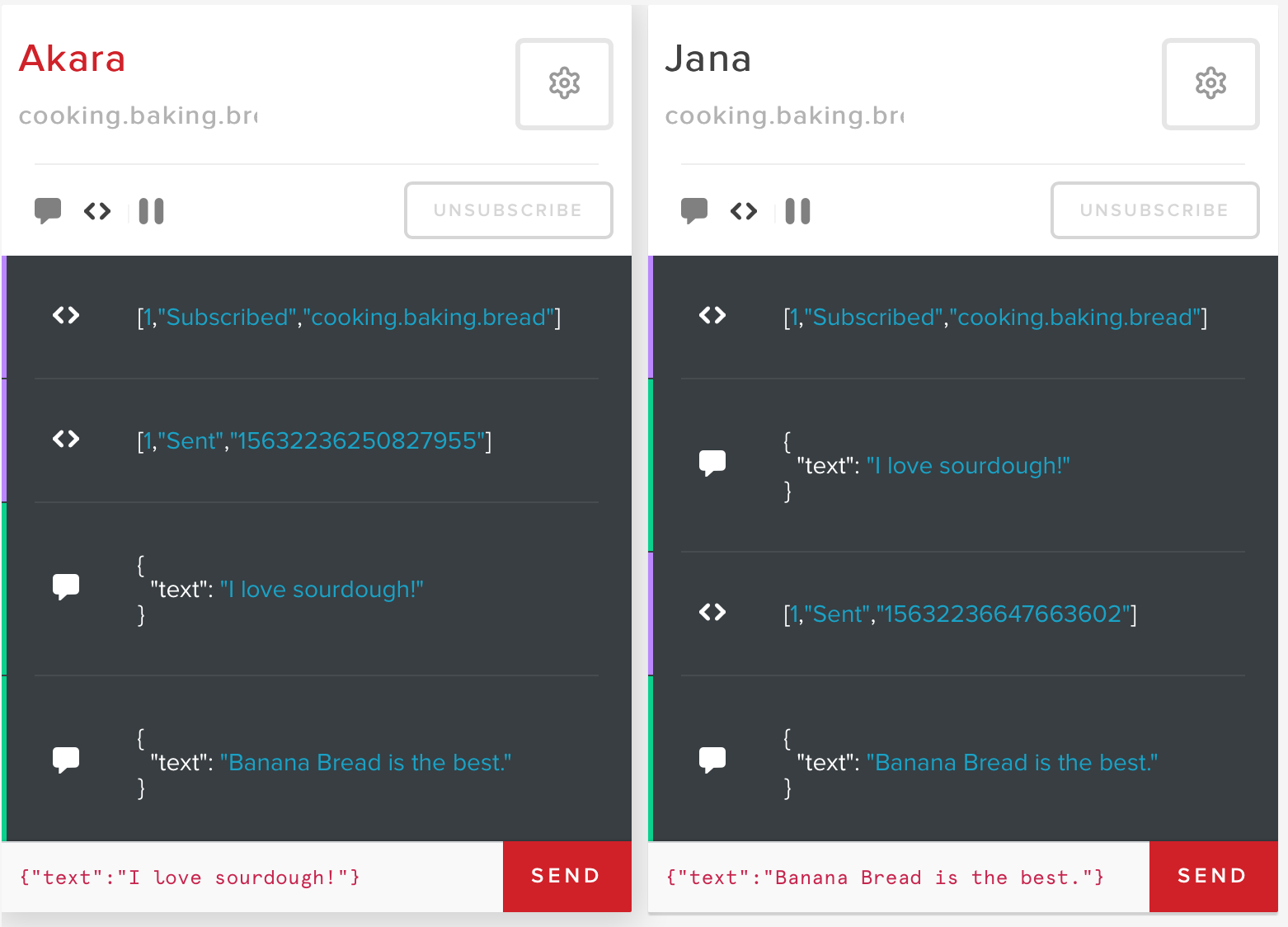
Task: Click Akara's channel name field
Action: pyautogui.click(x=139, y=115)
